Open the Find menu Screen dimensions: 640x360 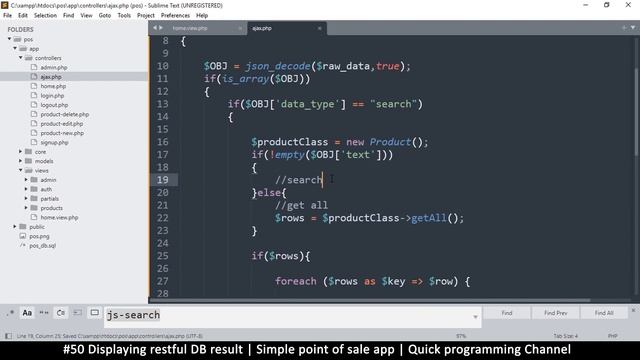(69, 16)
